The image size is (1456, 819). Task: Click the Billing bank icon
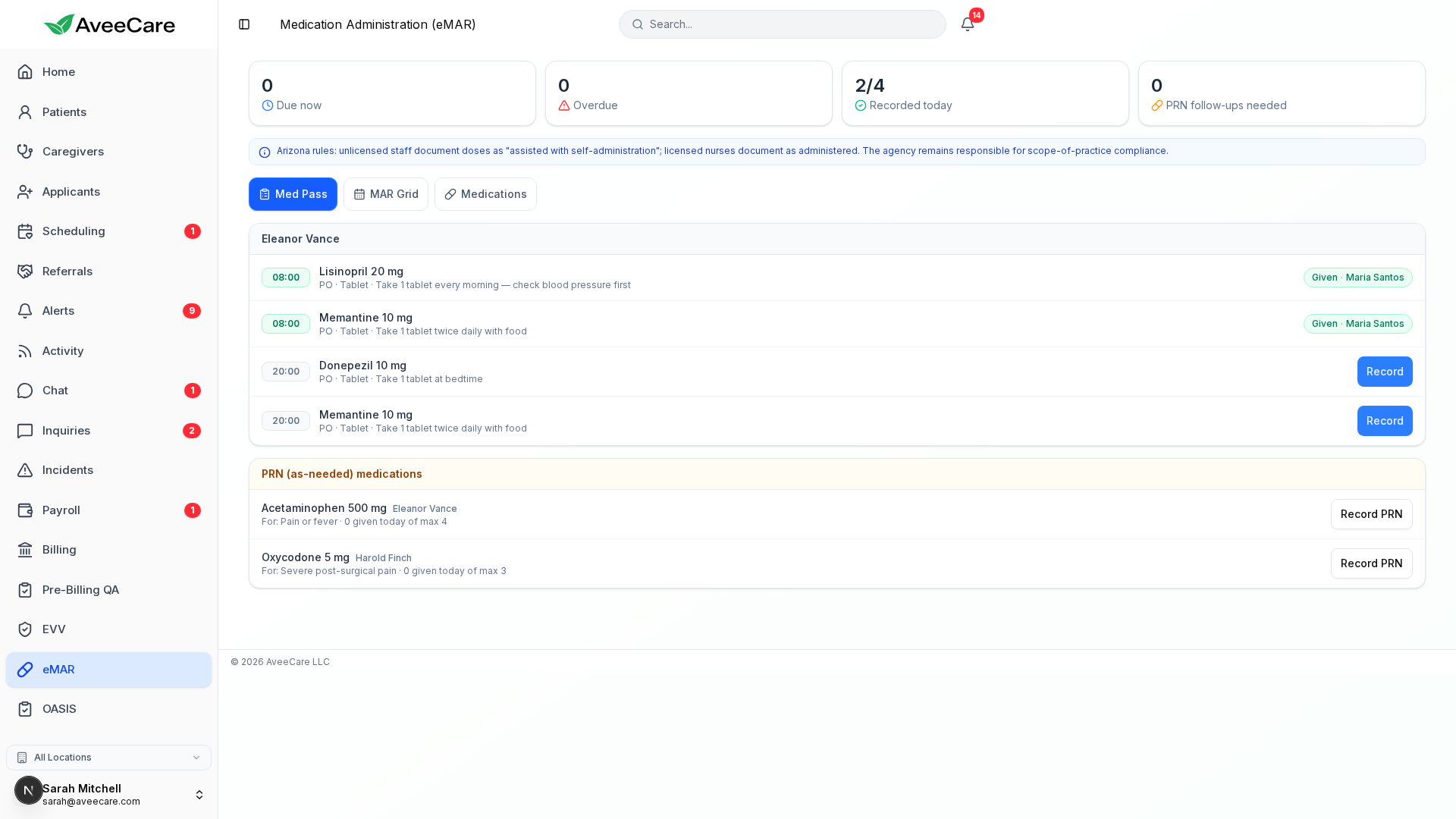click(25, 550)
